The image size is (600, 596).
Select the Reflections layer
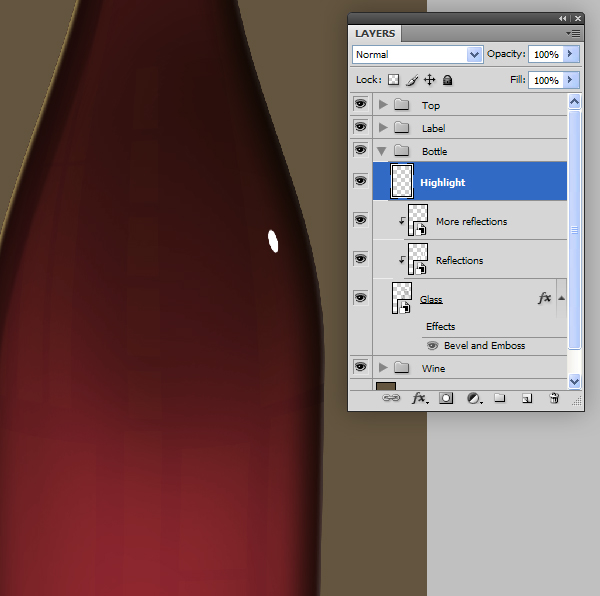pyautogui.click(x=470, y=259)
